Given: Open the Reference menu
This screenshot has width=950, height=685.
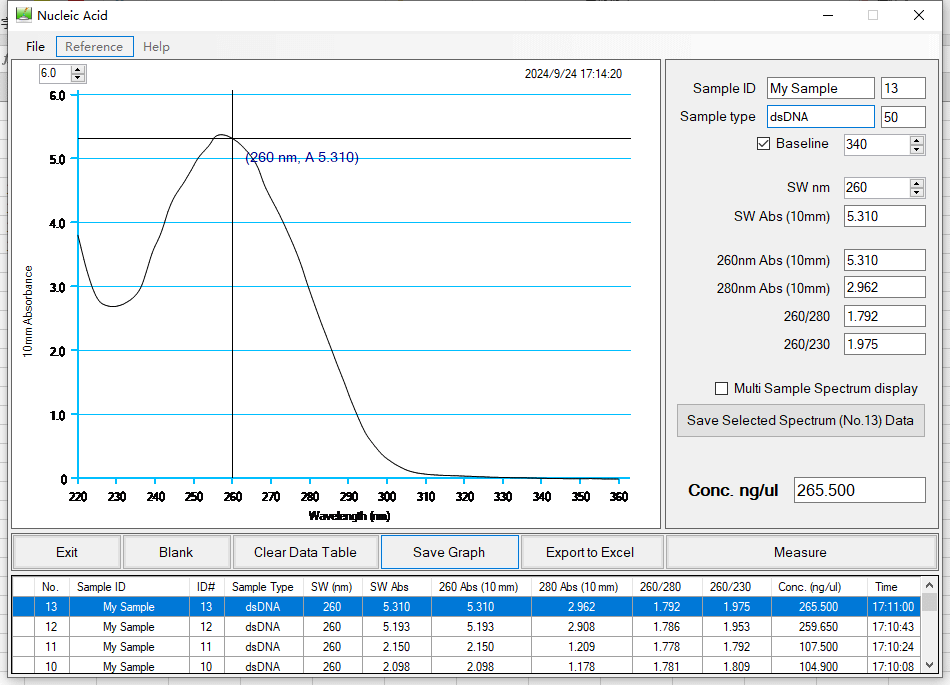Looking at the screenshot, I should point(94,47).
